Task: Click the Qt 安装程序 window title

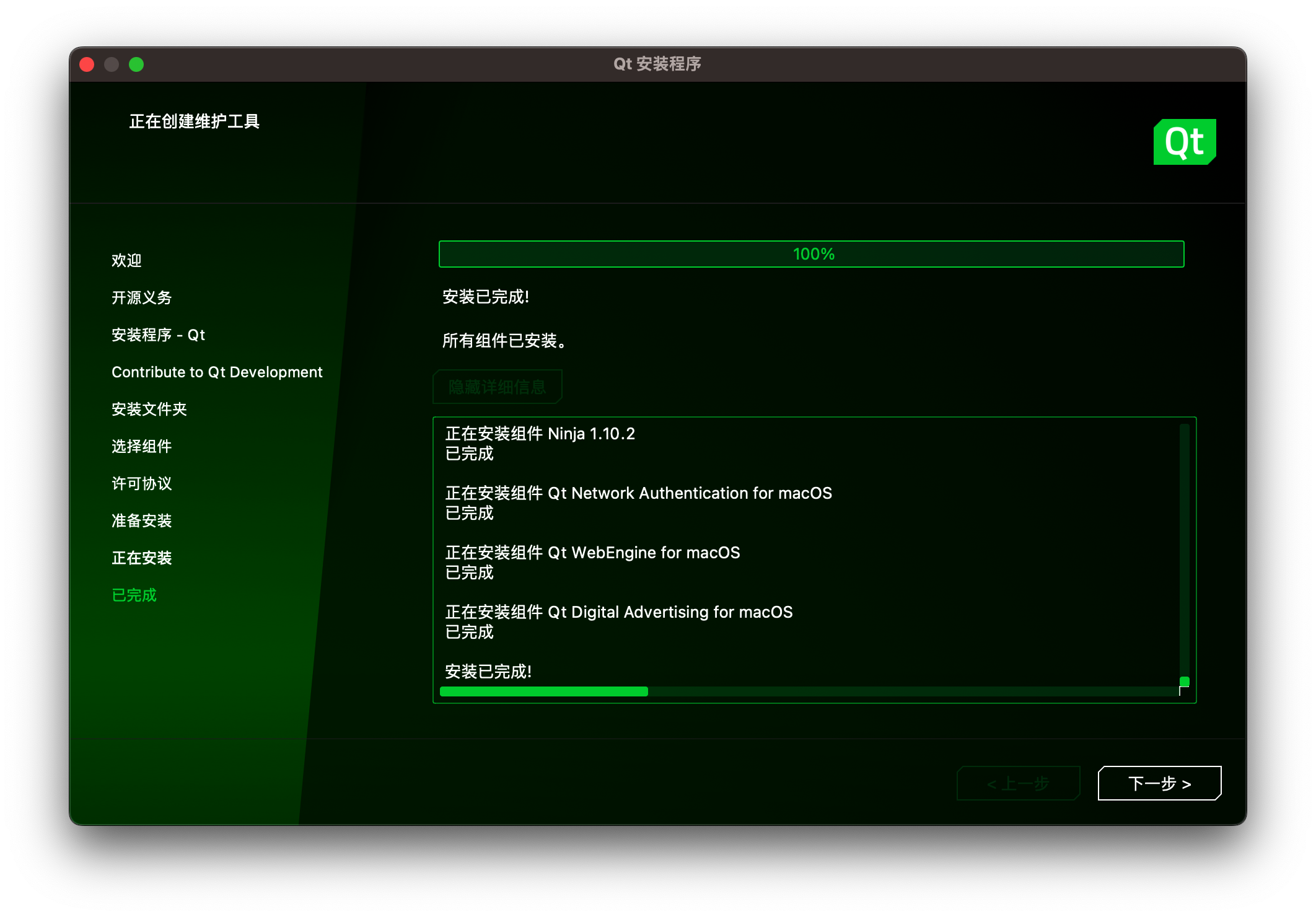Action: pyautogui.click(x=657, y=64)
